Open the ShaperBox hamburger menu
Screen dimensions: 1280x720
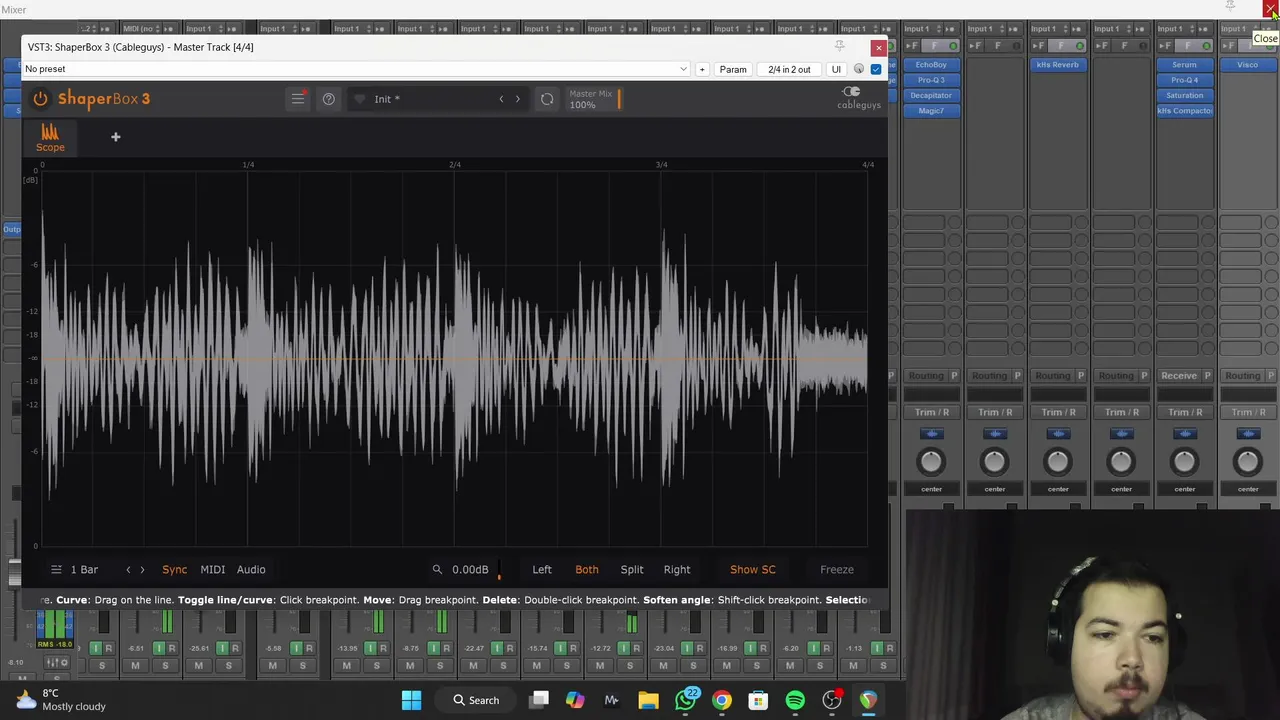(297, 99)
